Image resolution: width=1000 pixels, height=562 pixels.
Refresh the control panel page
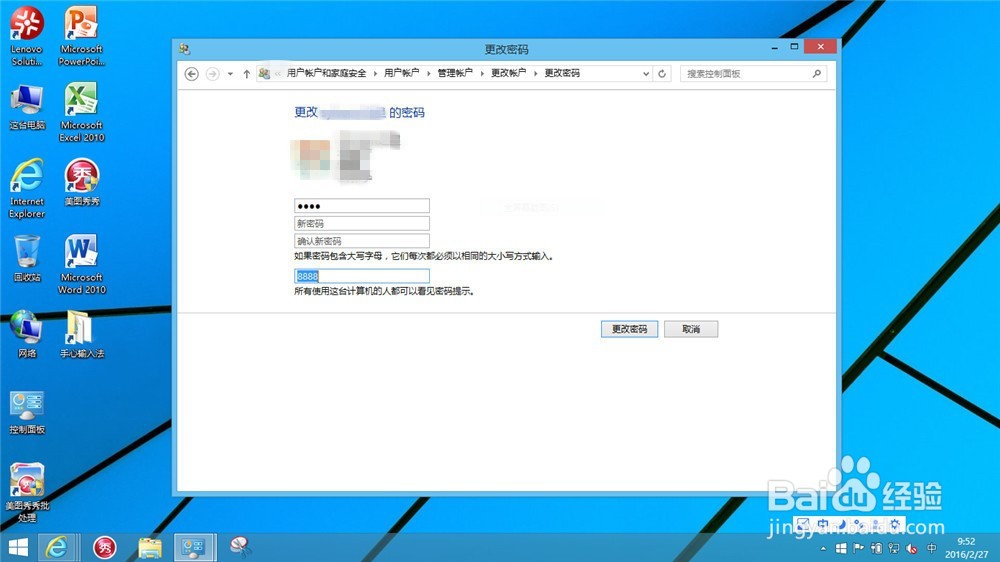coord(662,74)
